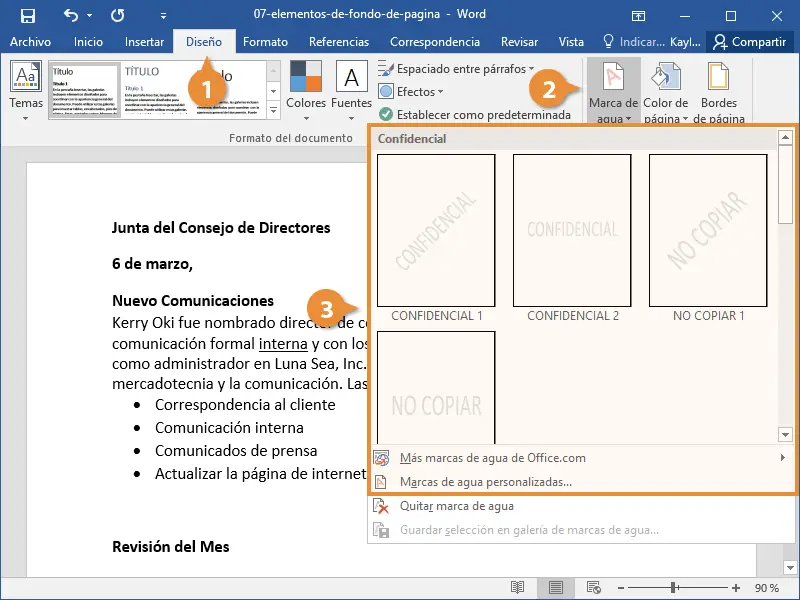This screenshot has width=800, height=600.
Task: Zoom in with the plus button
Action: 736,588
